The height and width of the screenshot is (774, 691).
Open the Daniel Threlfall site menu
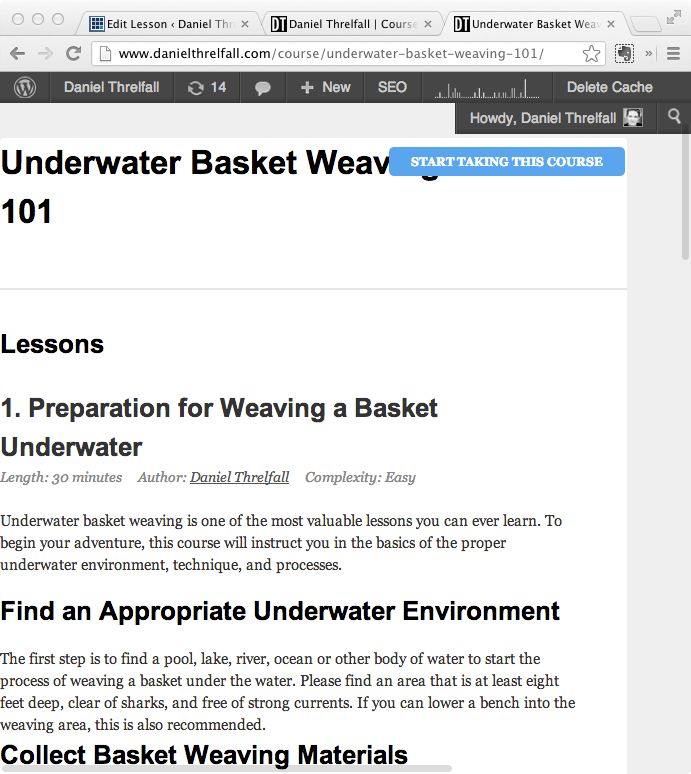pyautogui.click(x=112, y=87)
